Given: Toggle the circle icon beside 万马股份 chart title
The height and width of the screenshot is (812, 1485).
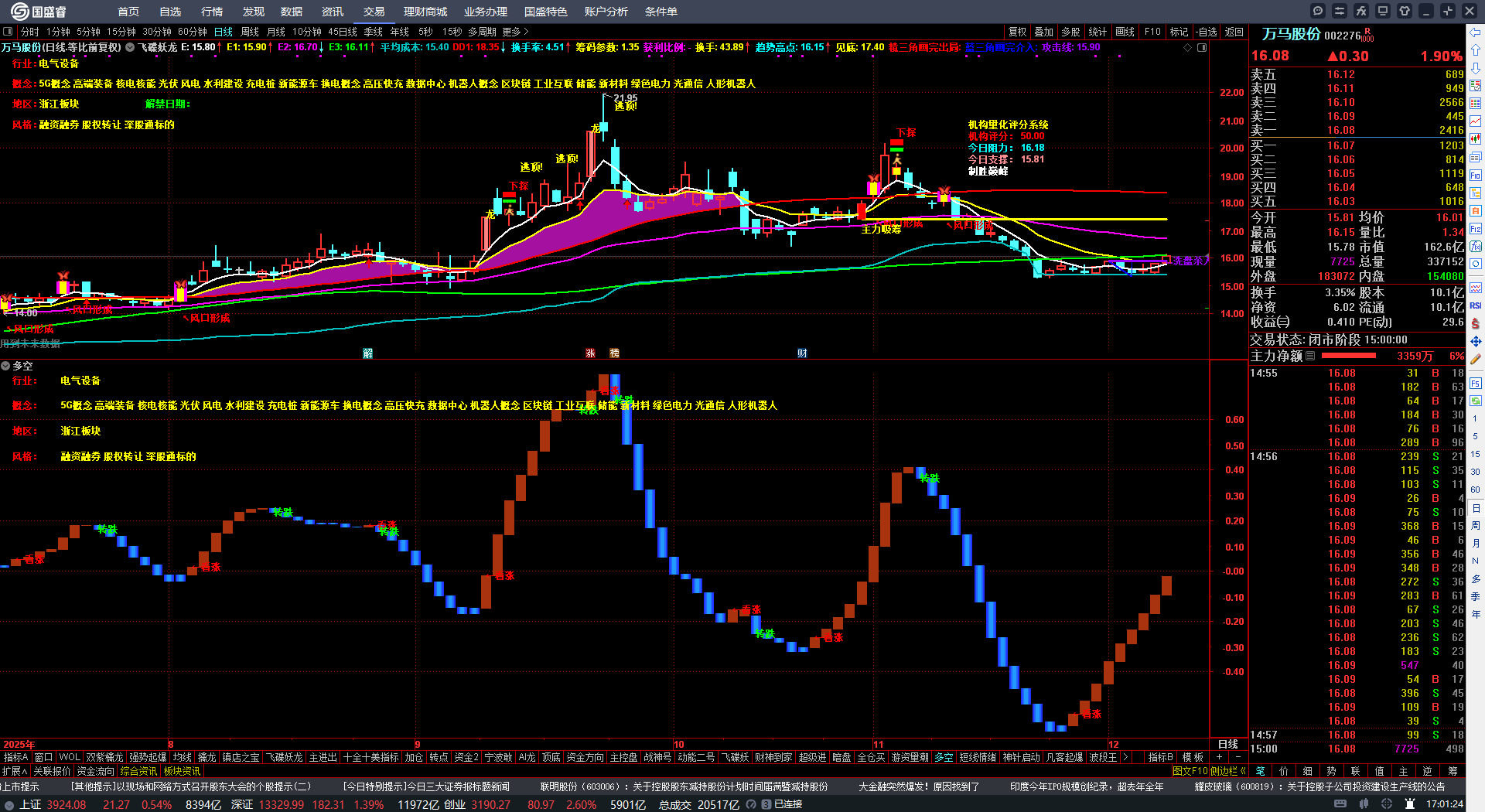Looking at the screenshot, I should click(x=130, y=47).
